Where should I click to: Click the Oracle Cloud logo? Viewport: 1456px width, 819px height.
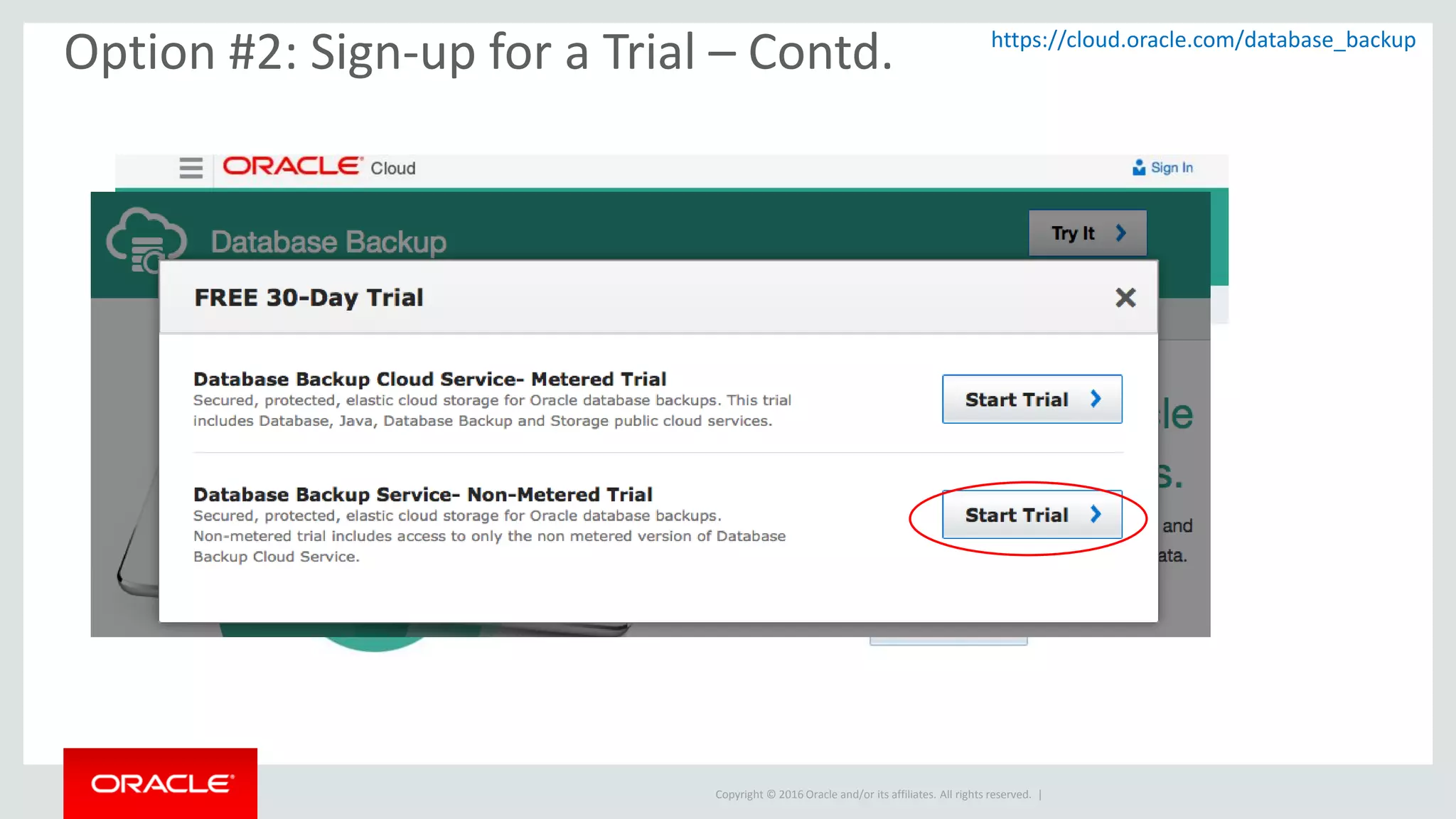(319, 167)
